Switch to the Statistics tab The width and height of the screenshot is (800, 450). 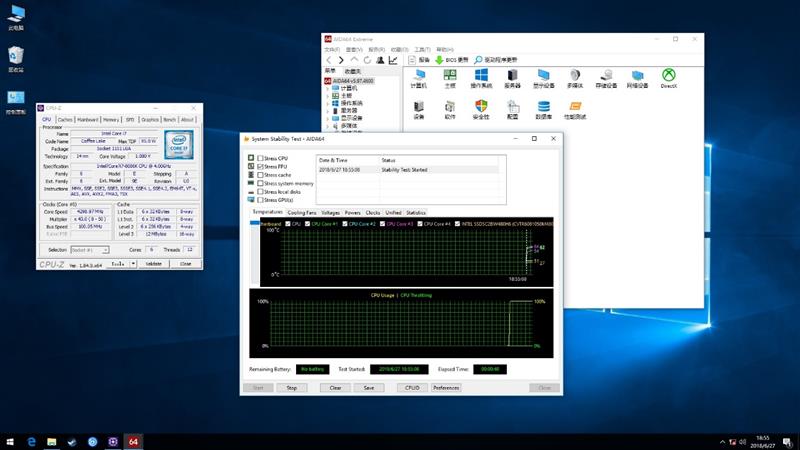(x=416, y=213)
